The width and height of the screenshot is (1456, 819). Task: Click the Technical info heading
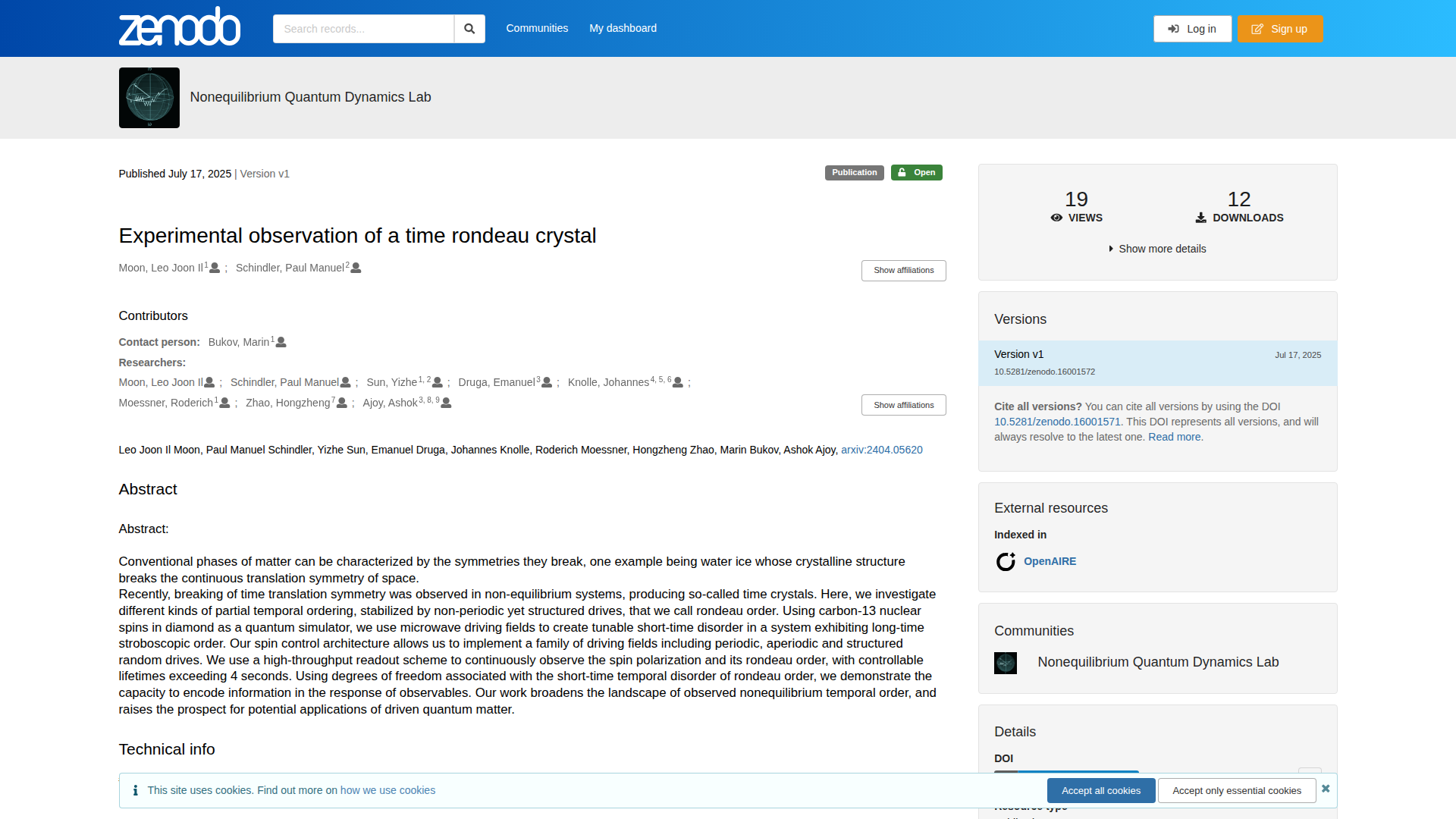167,749
